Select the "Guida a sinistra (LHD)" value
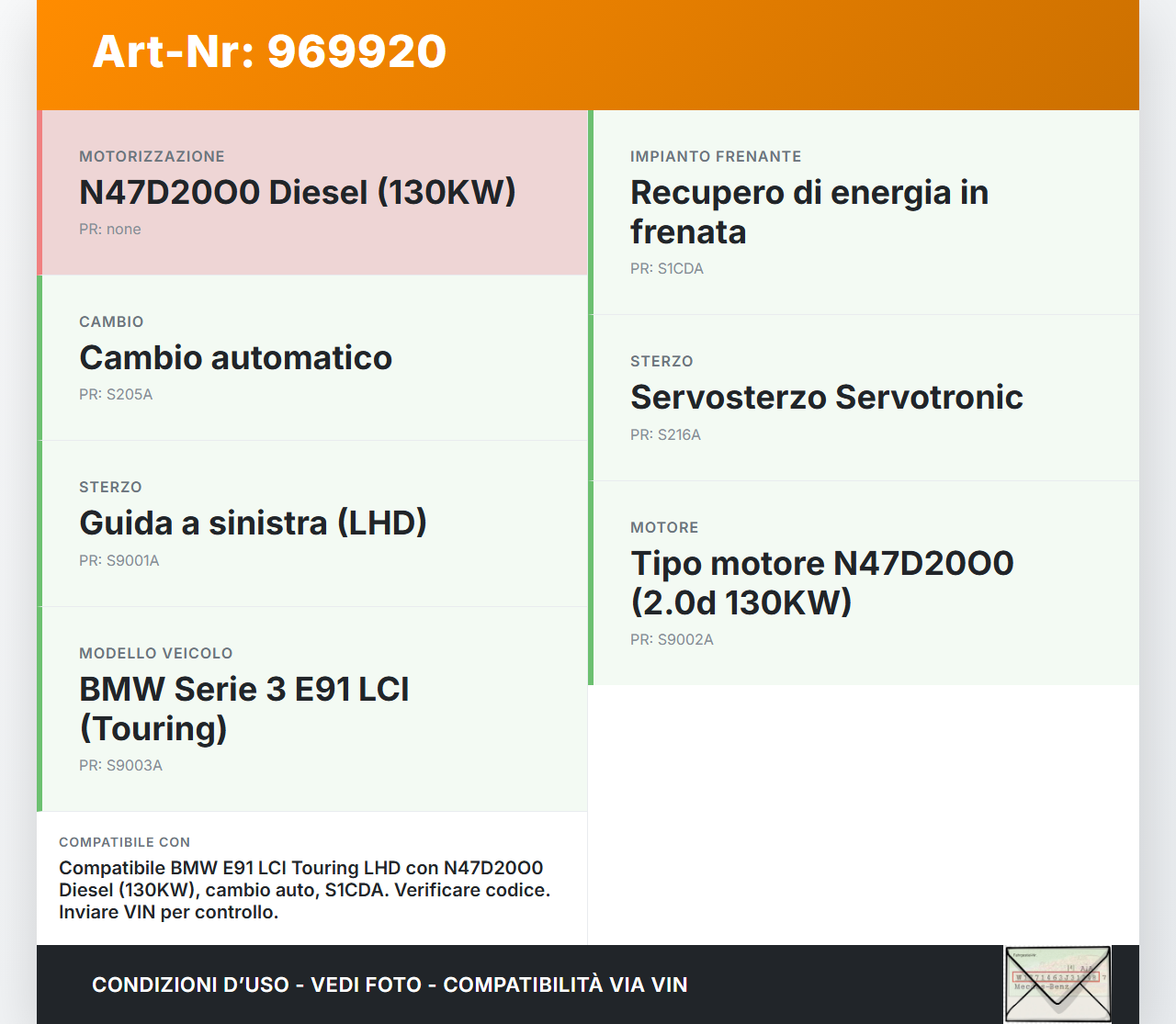 (254, 523)
